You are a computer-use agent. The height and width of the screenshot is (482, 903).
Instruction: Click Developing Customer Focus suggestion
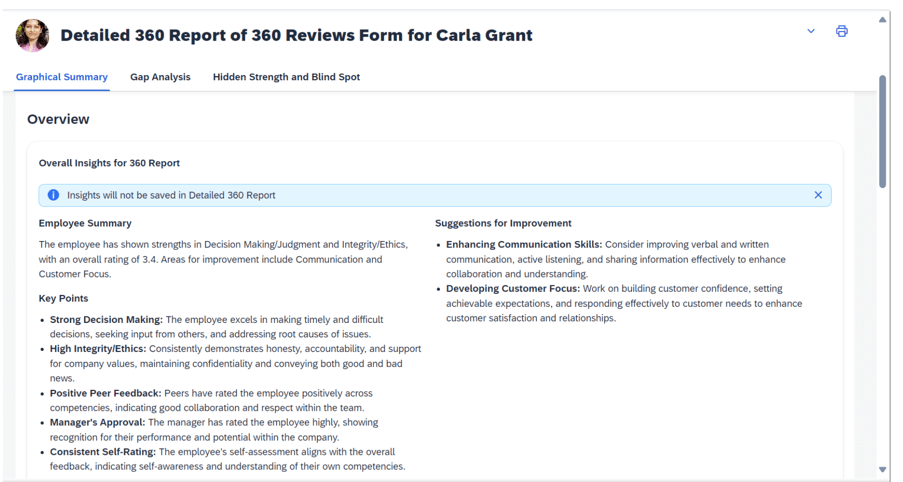pyautogui.click(x=512, y=289)
